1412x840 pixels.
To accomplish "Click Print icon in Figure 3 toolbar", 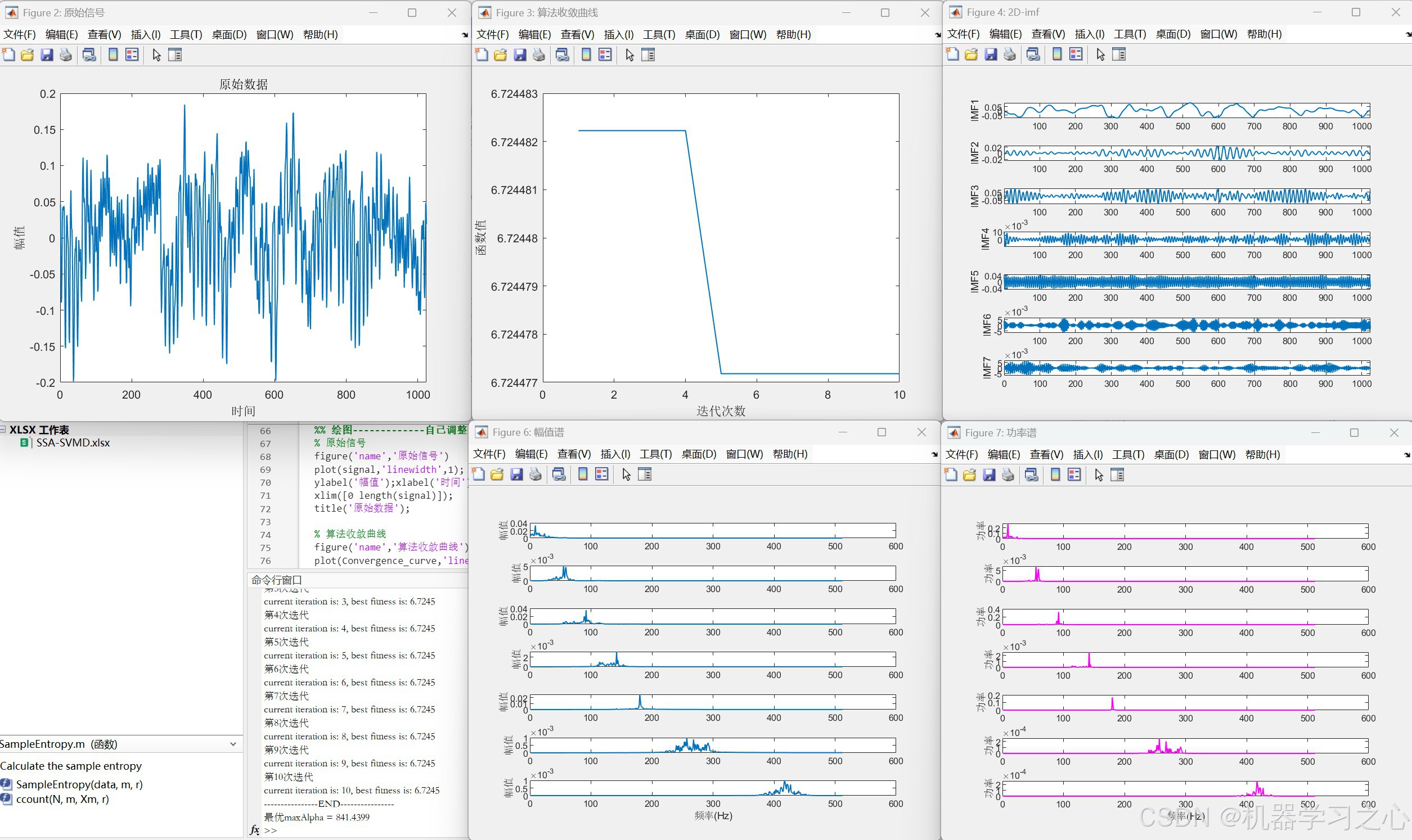I will (538, 55).
